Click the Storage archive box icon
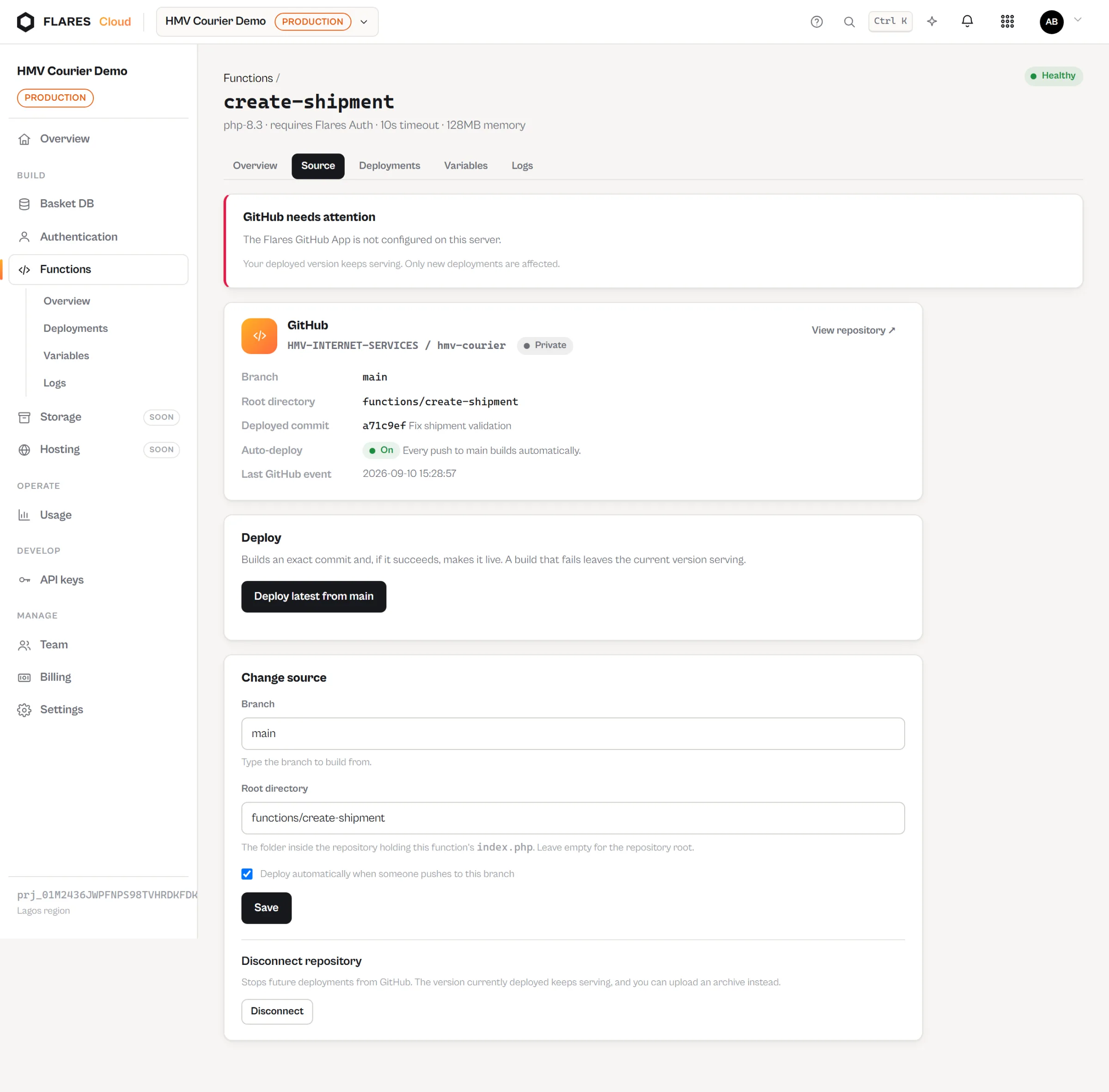The height and width of the screenshot is (1092, 1109). (x=24, y=417)
